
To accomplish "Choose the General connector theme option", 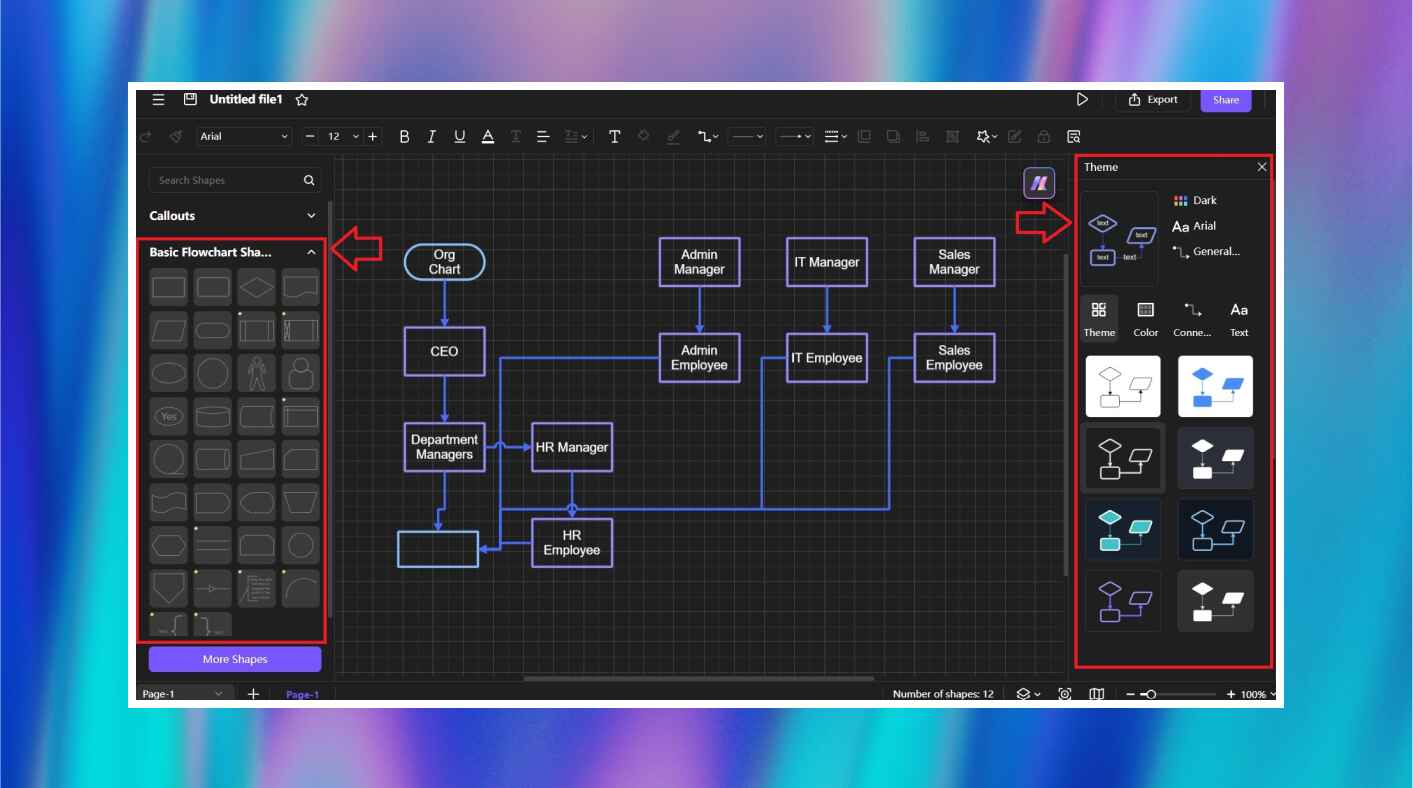I will click(1206, 252).
